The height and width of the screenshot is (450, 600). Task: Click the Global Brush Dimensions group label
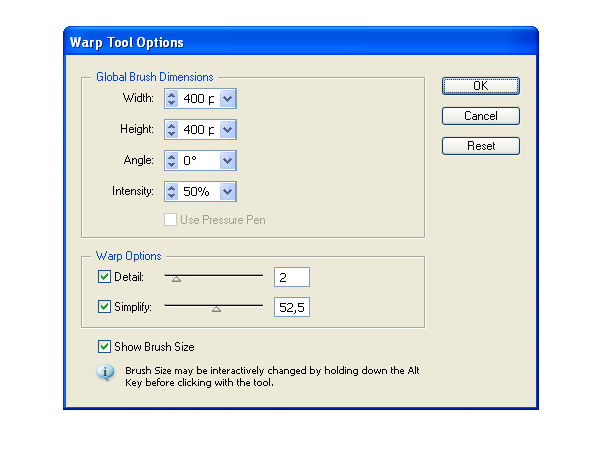[x=155, y=77]
